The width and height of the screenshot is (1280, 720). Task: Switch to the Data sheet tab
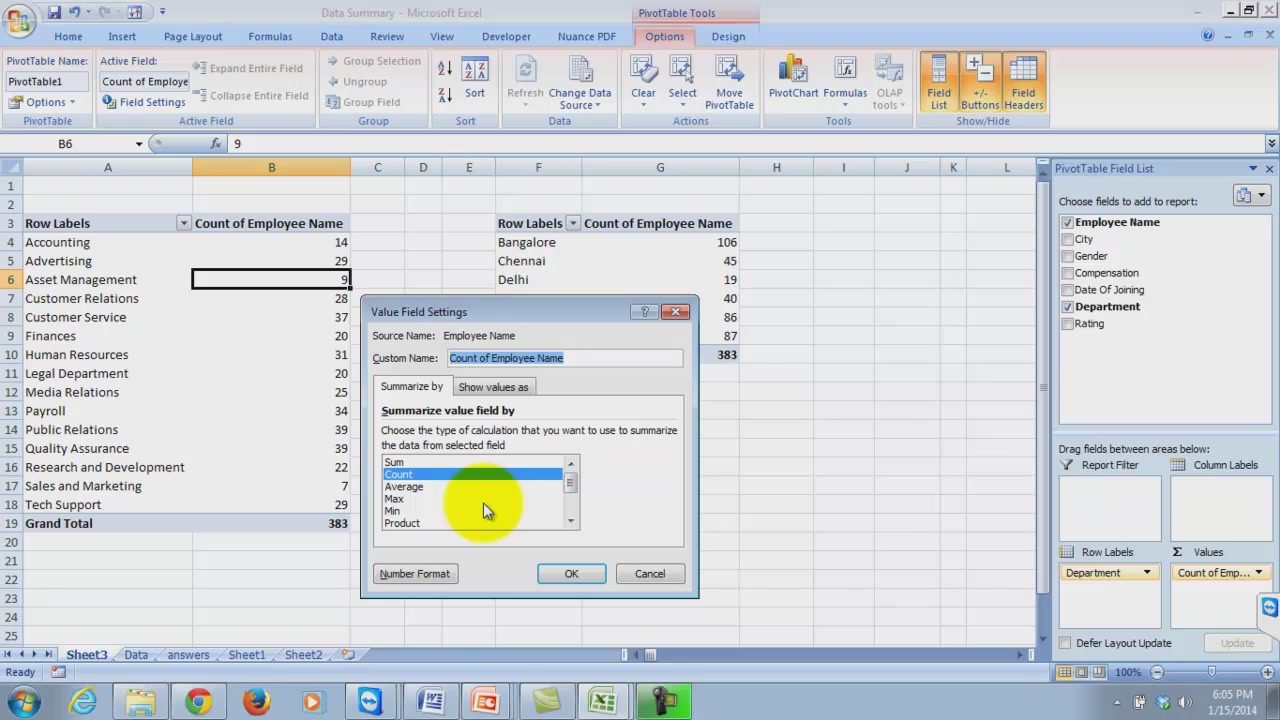135,655
